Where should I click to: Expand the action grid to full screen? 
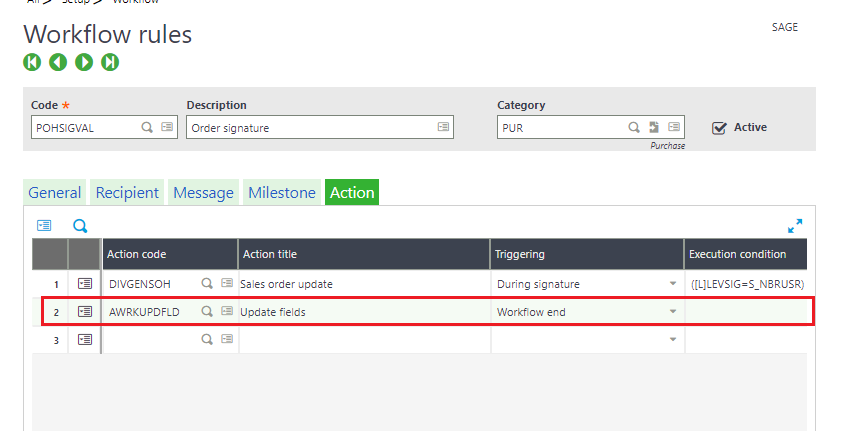795,226
